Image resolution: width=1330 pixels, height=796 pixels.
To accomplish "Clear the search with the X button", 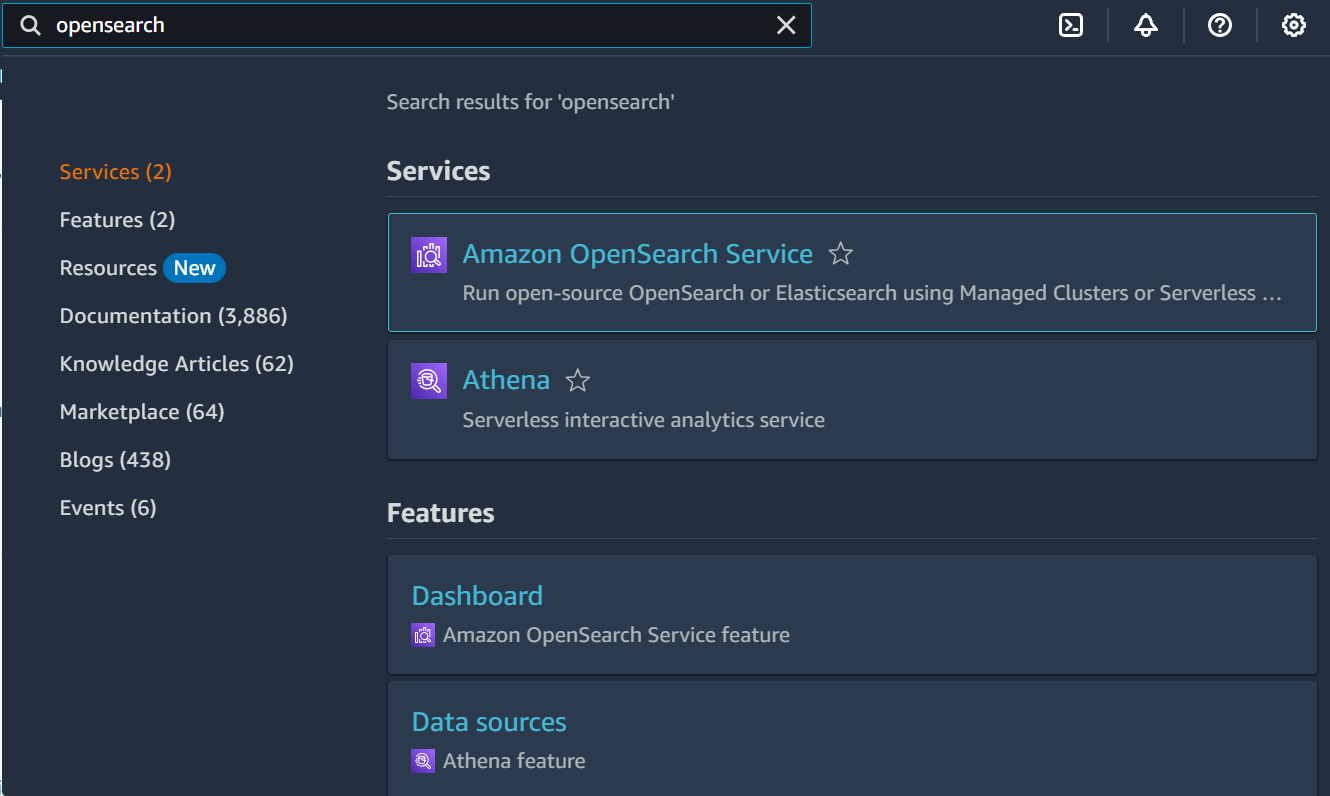I will tap(786, 25).
